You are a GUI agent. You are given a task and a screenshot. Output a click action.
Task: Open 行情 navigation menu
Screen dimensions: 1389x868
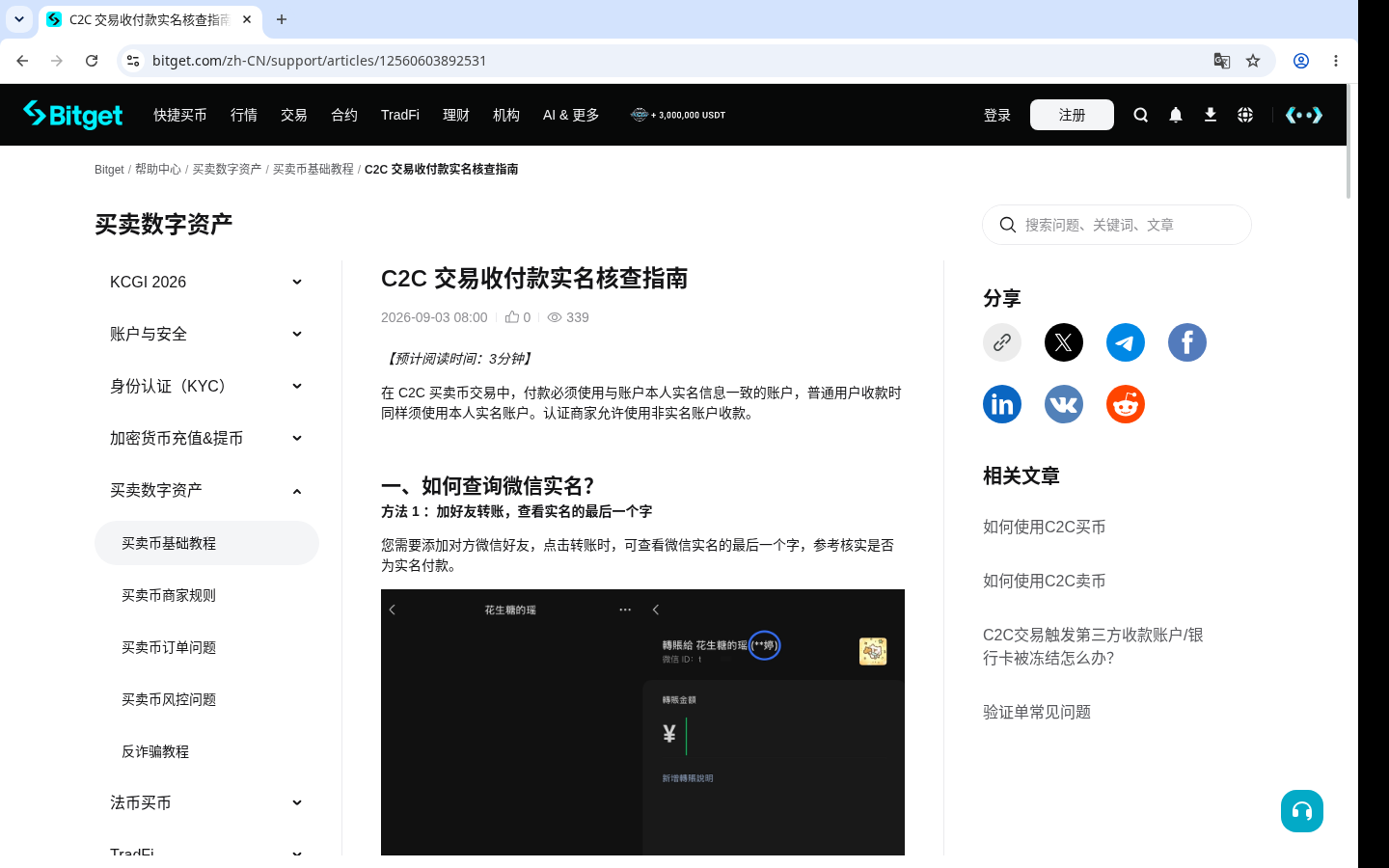(x=244, y=115)
